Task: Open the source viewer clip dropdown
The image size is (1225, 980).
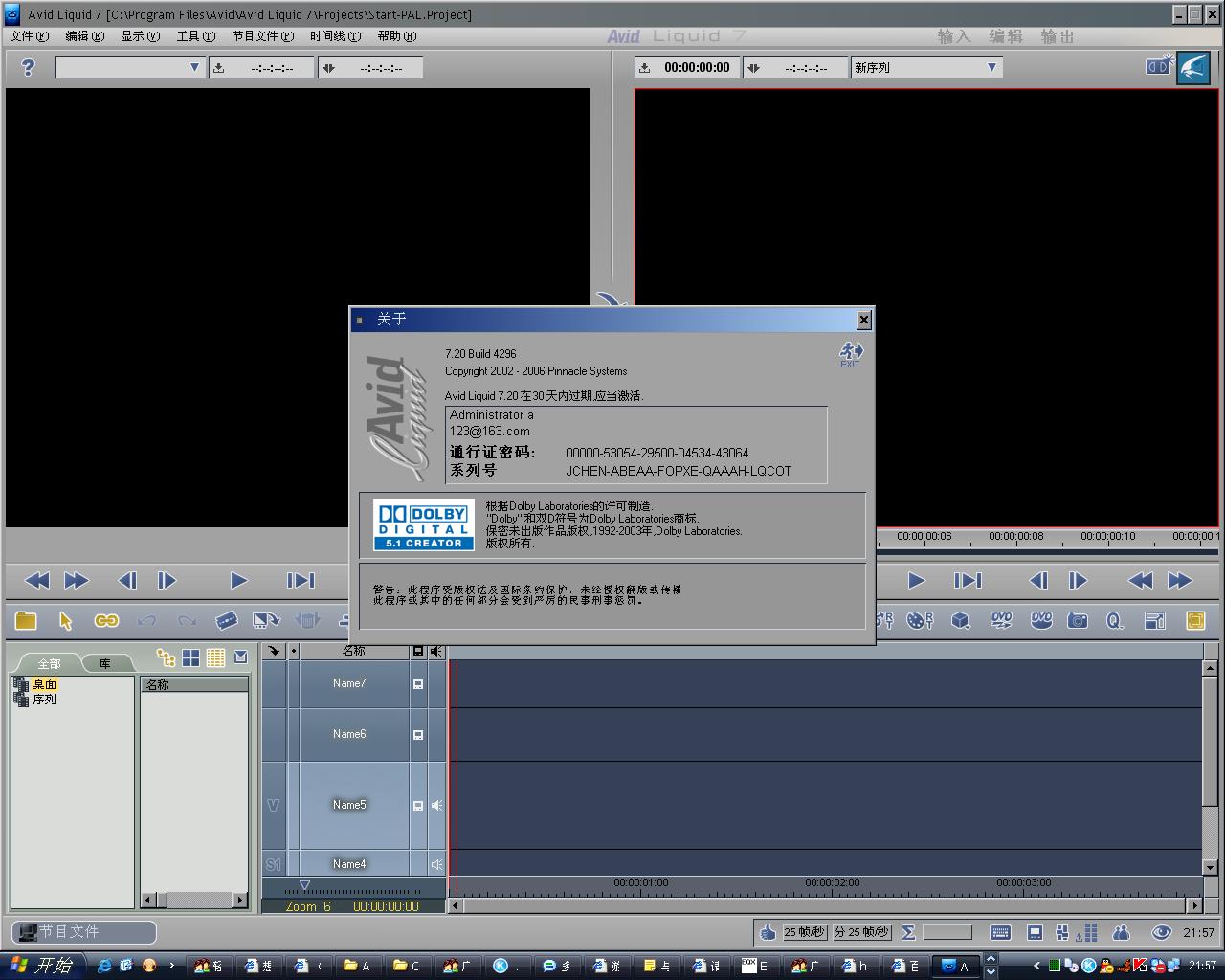Action: click(x=194, y=67)
